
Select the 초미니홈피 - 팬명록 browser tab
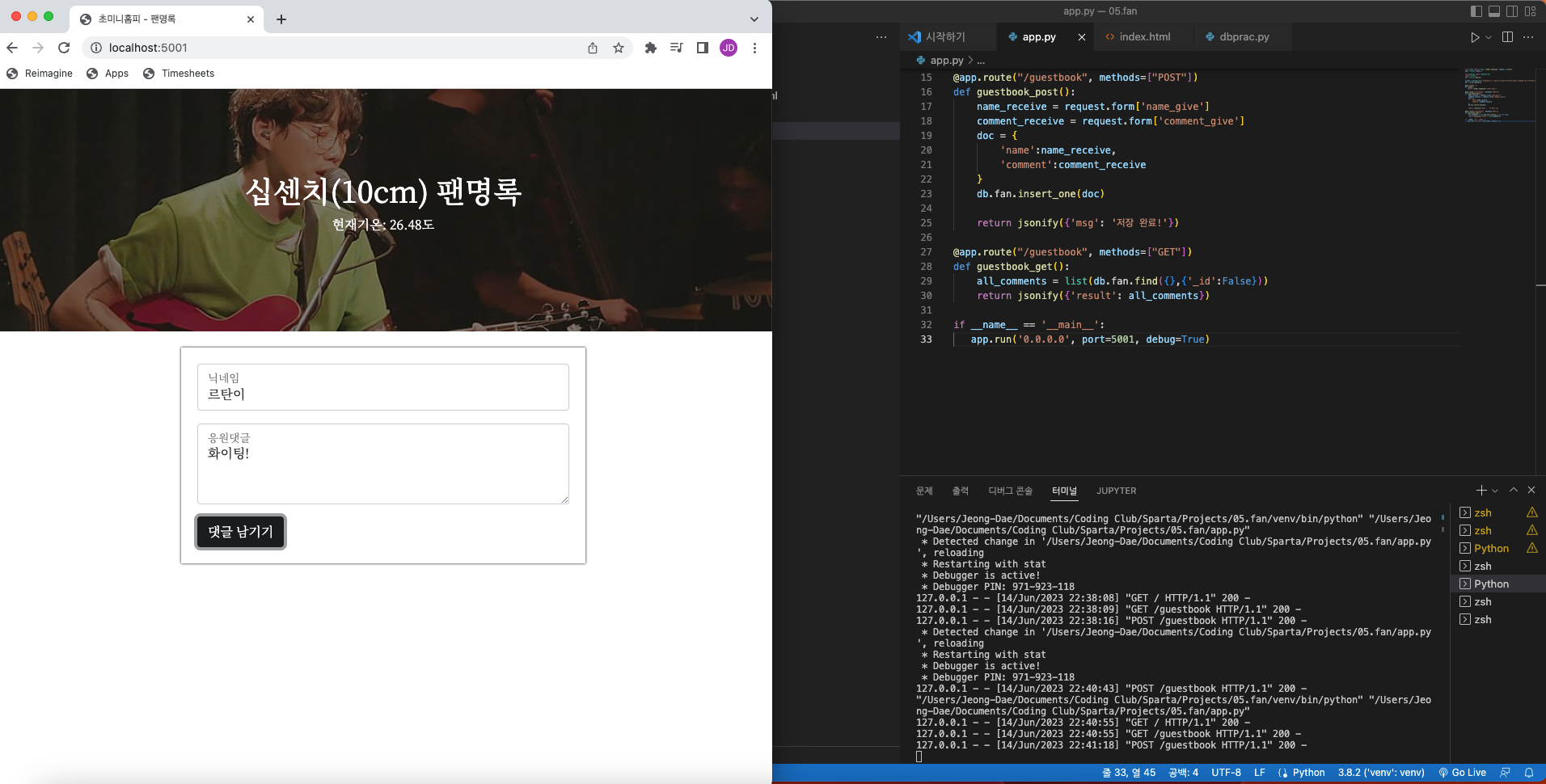(168, 19)
